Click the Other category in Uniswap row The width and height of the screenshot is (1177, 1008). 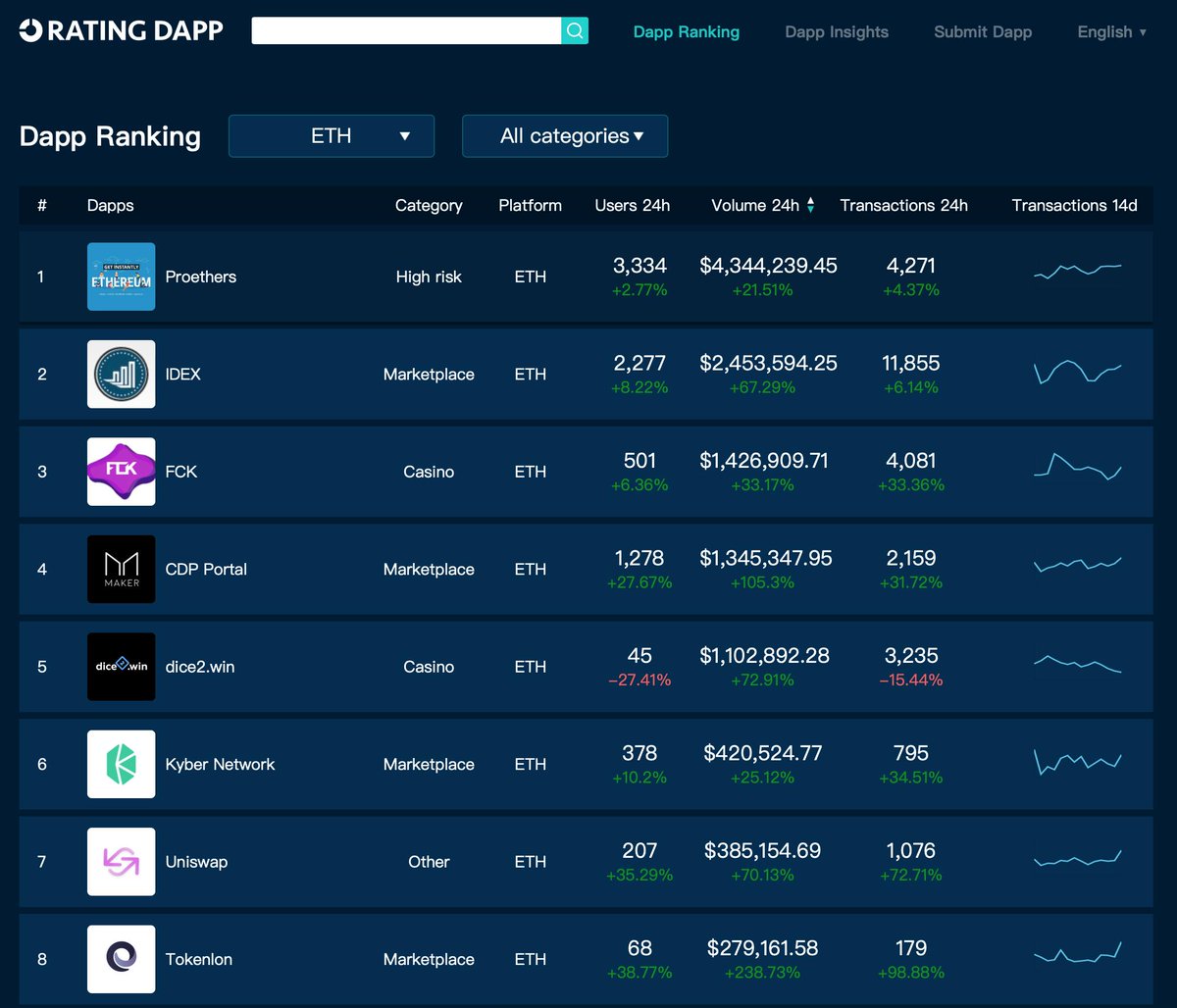[x=429, y=862]
